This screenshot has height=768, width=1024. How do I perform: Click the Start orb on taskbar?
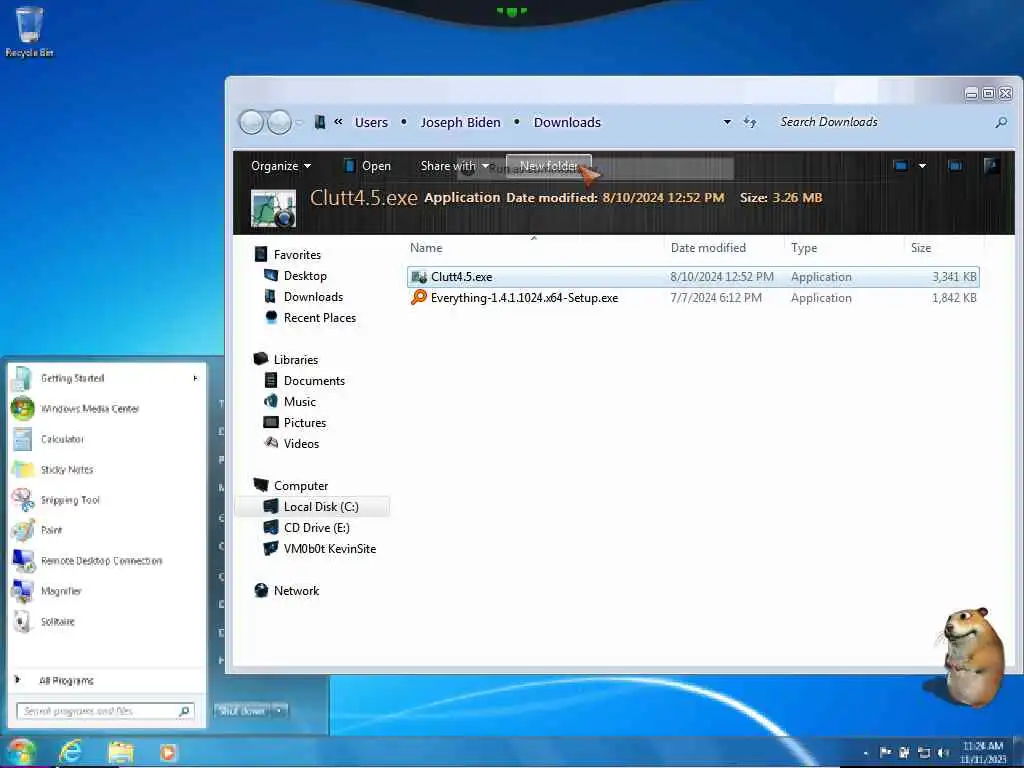(21, 752)
